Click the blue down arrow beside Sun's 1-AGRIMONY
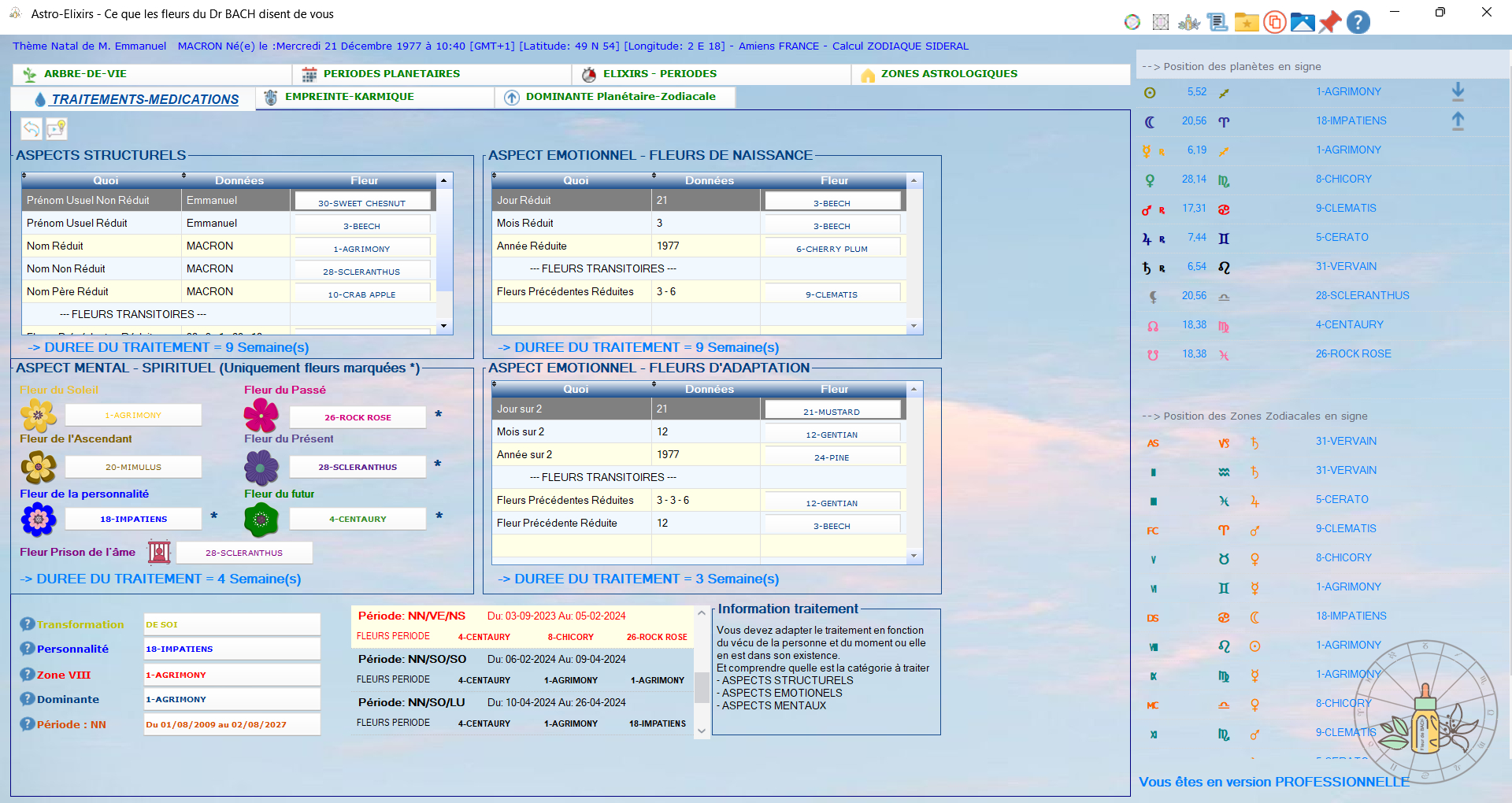This screenshot has height=803, width=1512. (x=1458, y=91)
